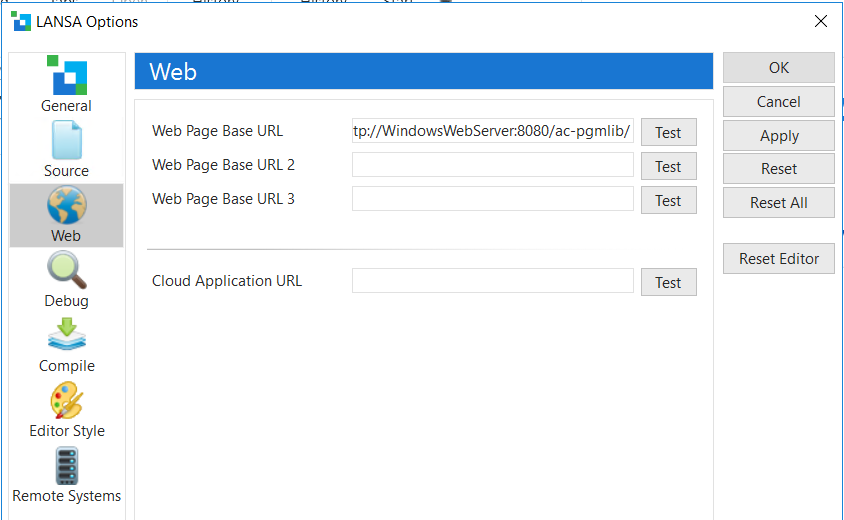Screen dimensions: 844x520
Task: Test the Web Page Base URL
Action: point(669,132)
